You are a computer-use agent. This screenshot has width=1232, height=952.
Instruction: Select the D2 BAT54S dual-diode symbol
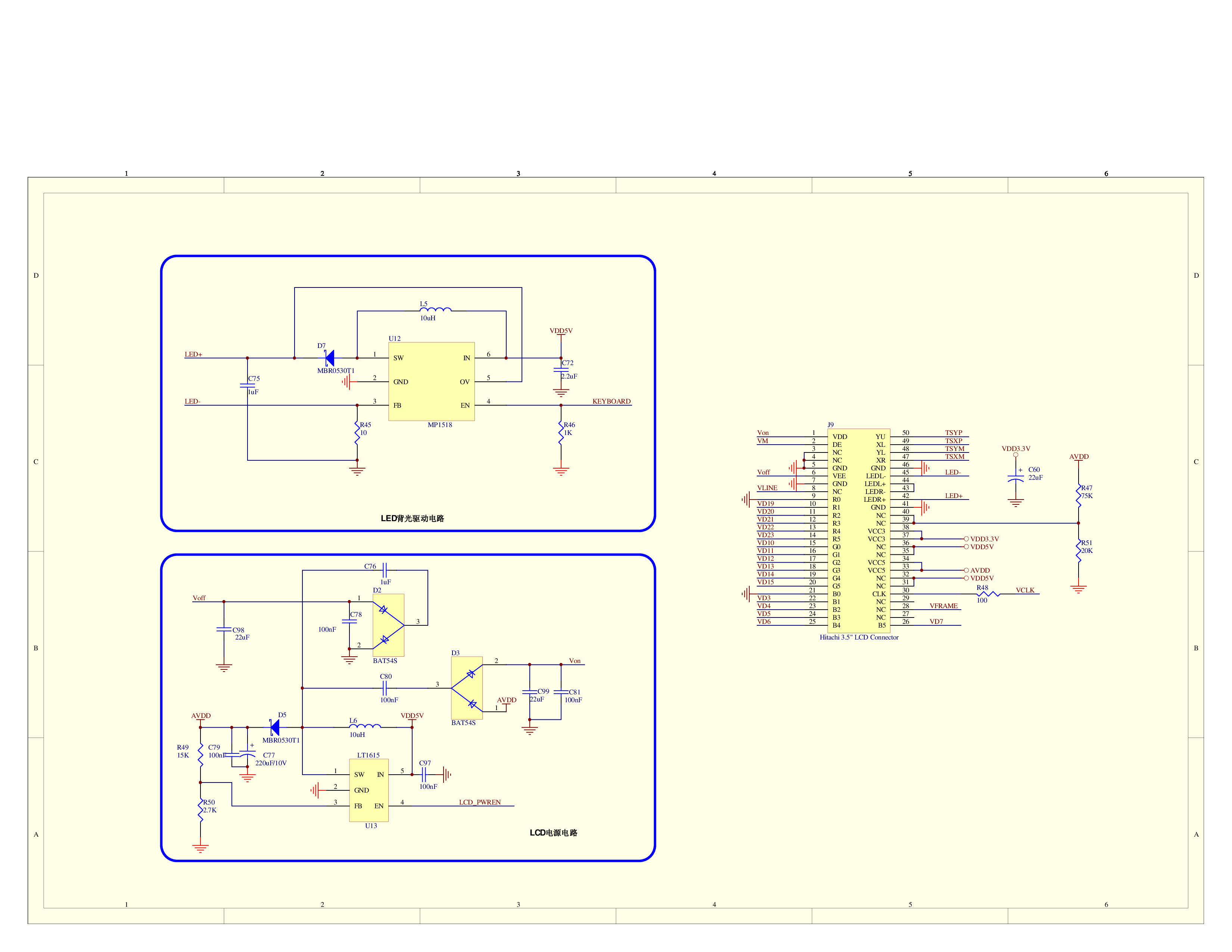[x=388, y=625]
